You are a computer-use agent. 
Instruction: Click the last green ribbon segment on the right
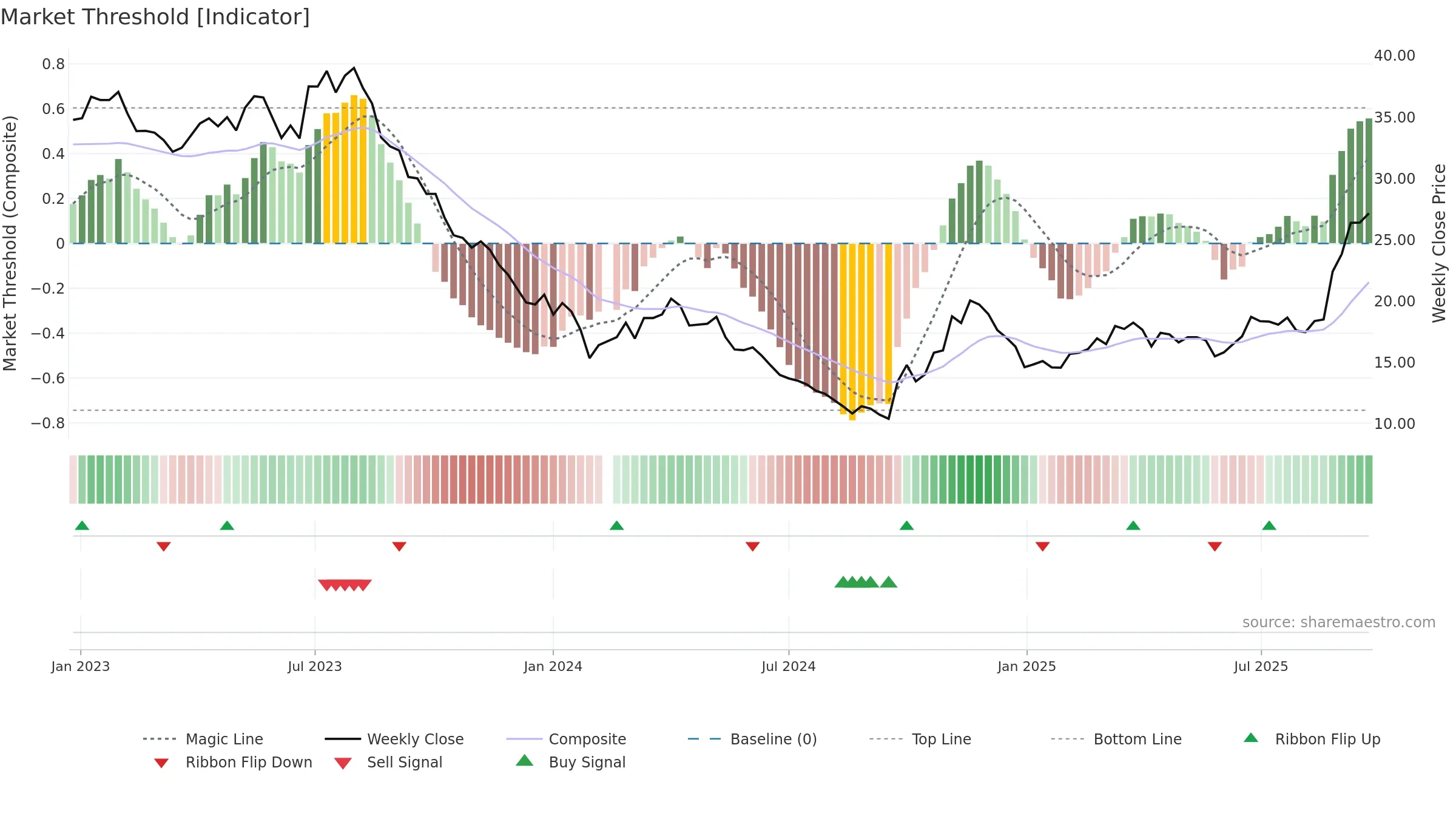click(1369, 479)
